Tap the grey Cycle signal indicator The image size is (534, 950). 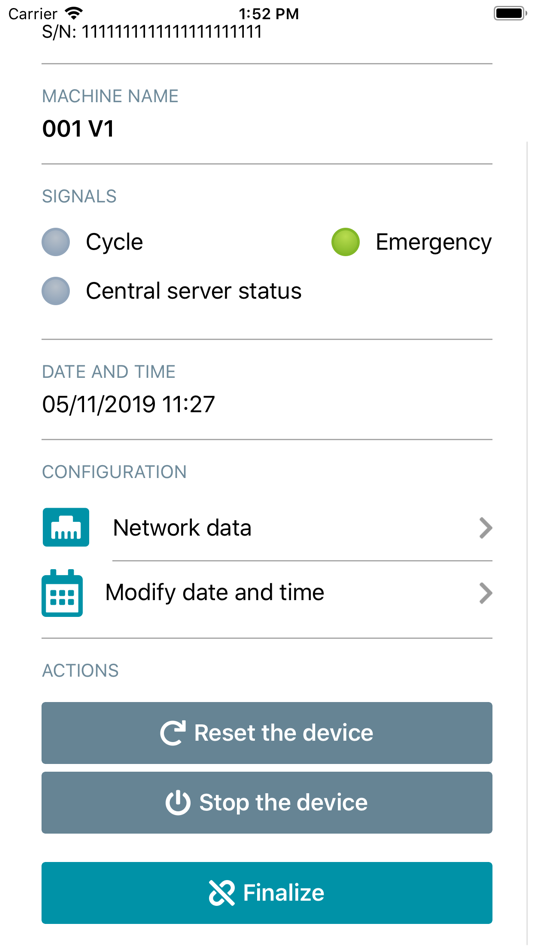tap(56, 242)
